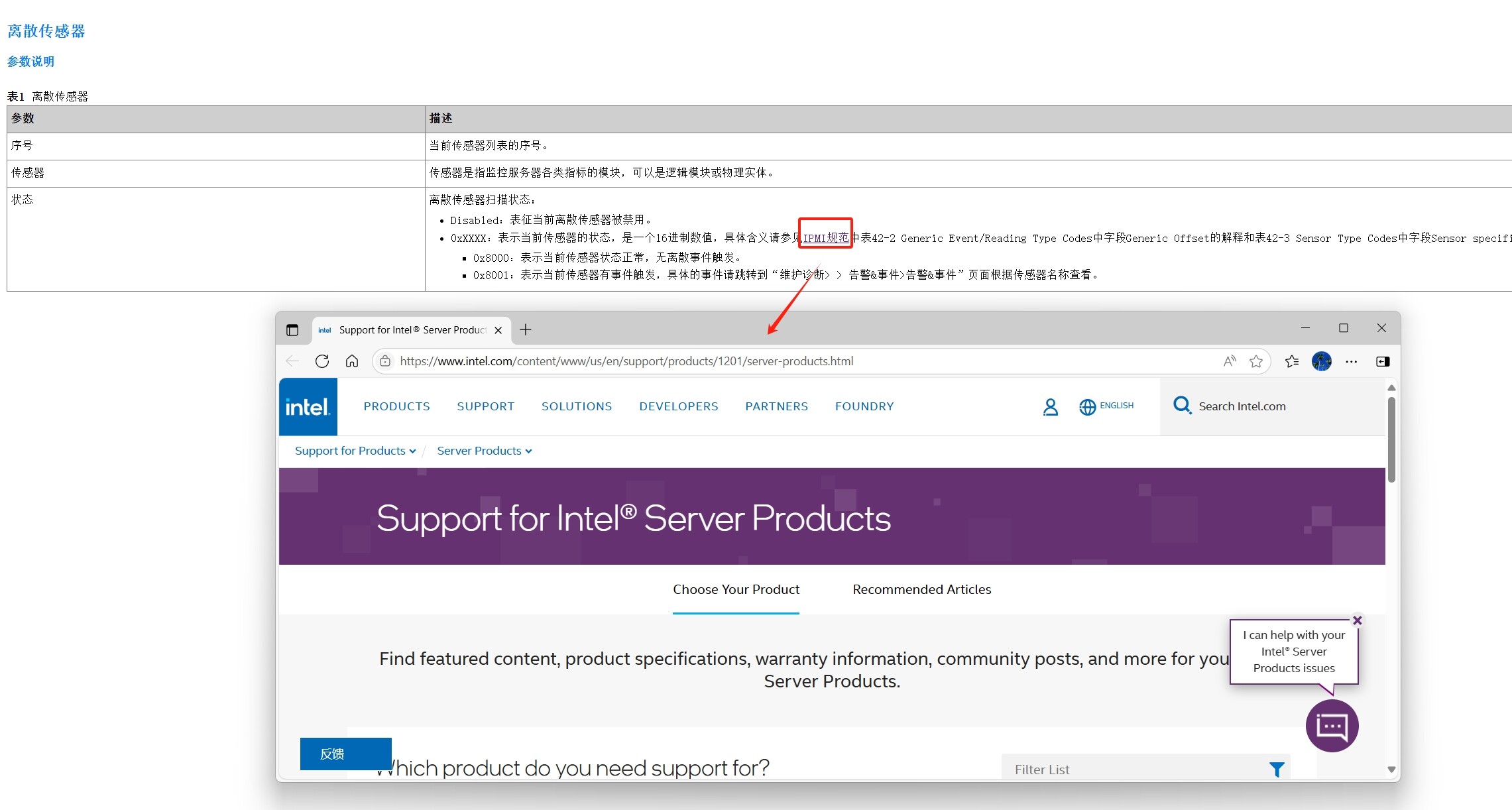The image size is (1512, 810).
Task: Expand the Server Products breadcrumb dropdown
Action: 484,451
